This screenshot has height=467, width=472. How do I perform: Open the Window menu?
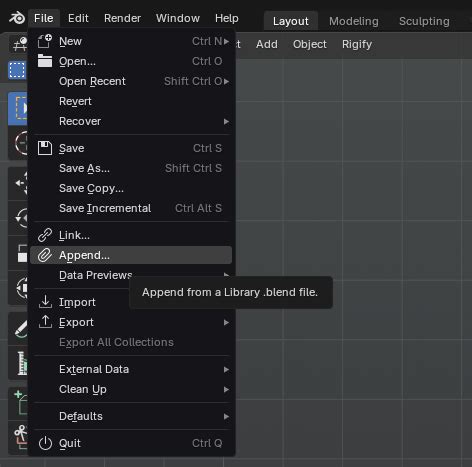178,18
